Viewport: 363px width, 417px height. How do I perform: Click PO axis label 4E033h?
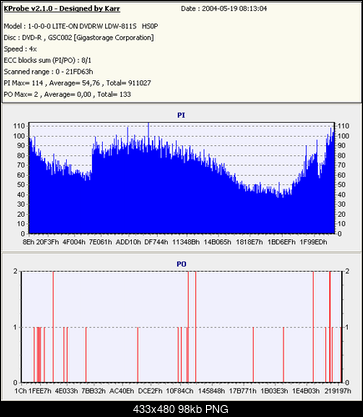67,391
